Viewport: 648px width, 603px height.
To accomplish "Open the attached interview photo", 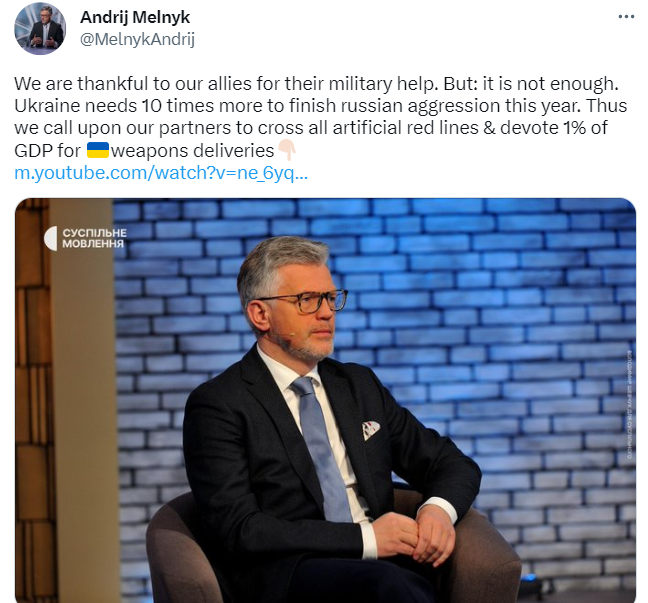I will click(x=325, y=400).
